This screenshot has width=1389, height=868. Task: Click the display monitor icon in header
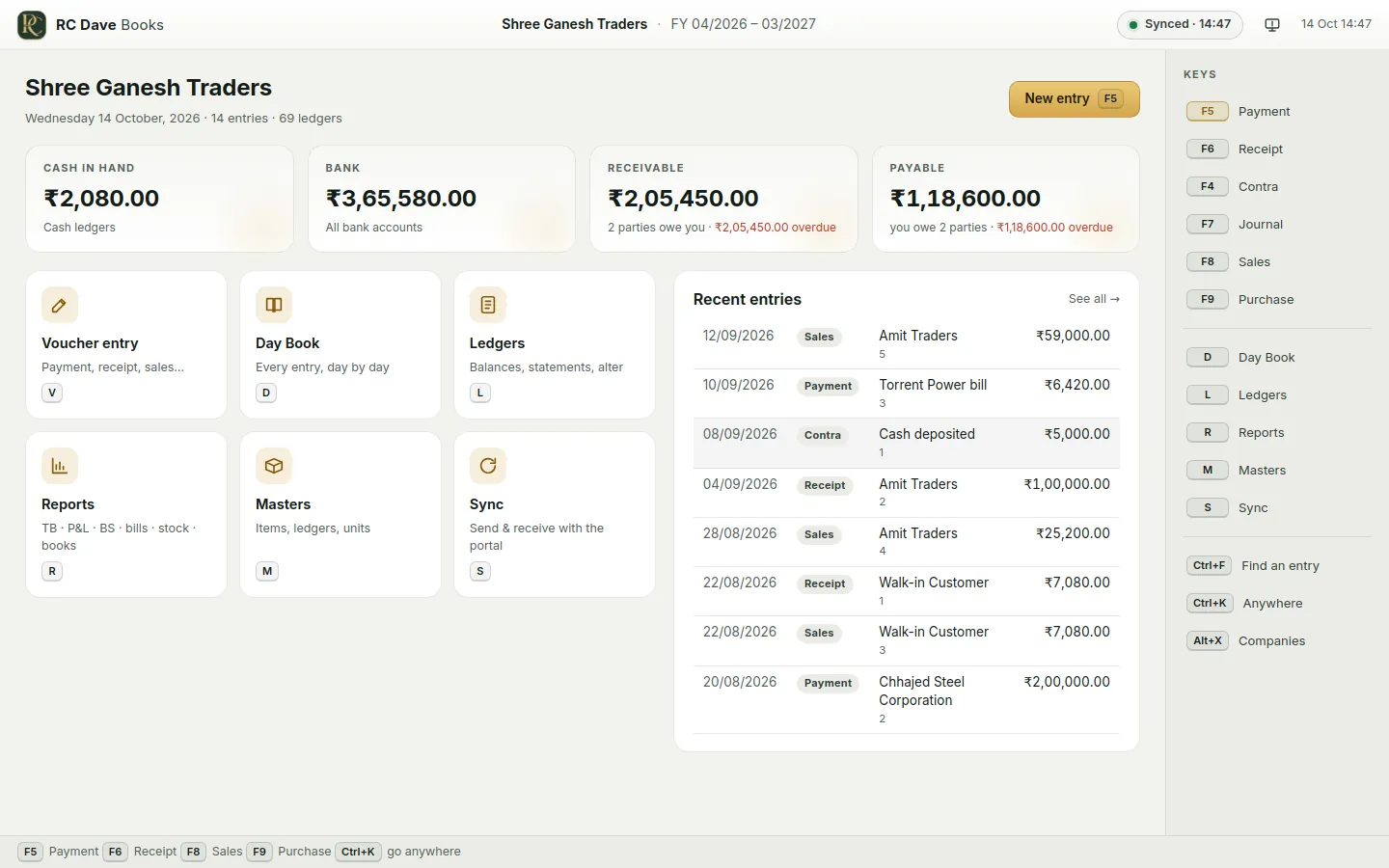[x=1272, y=24]
